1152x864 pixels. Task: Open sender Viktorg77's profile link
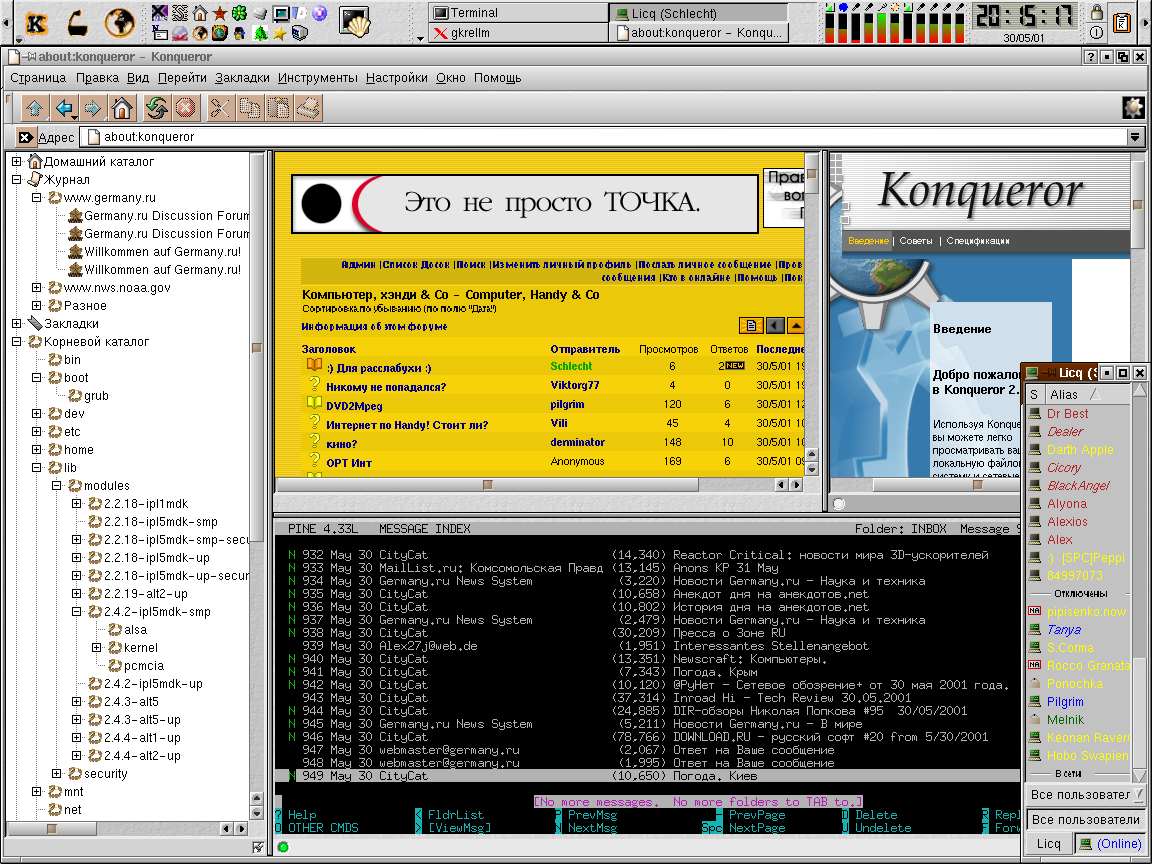(x=575, y=385)
